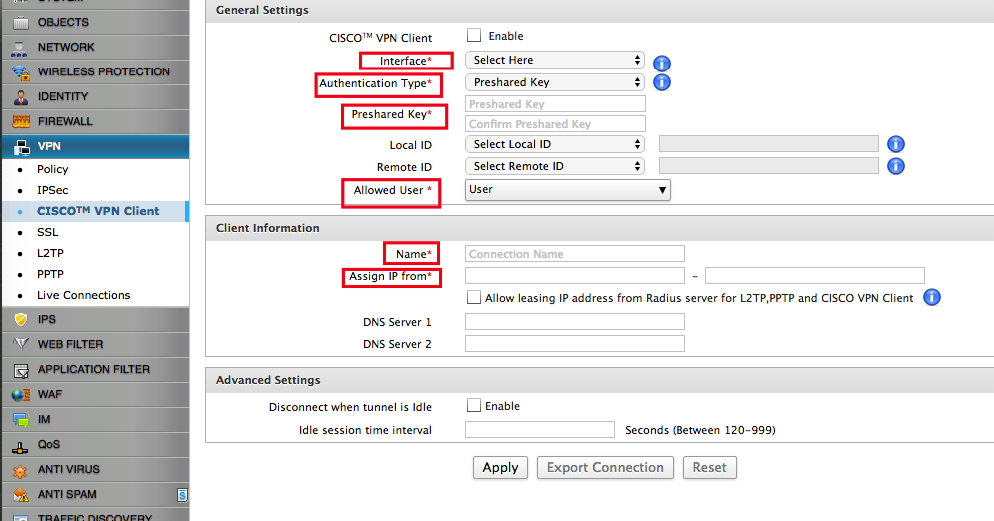Click the Anti Virus icon
994x521 pixels.
point(21,469)
